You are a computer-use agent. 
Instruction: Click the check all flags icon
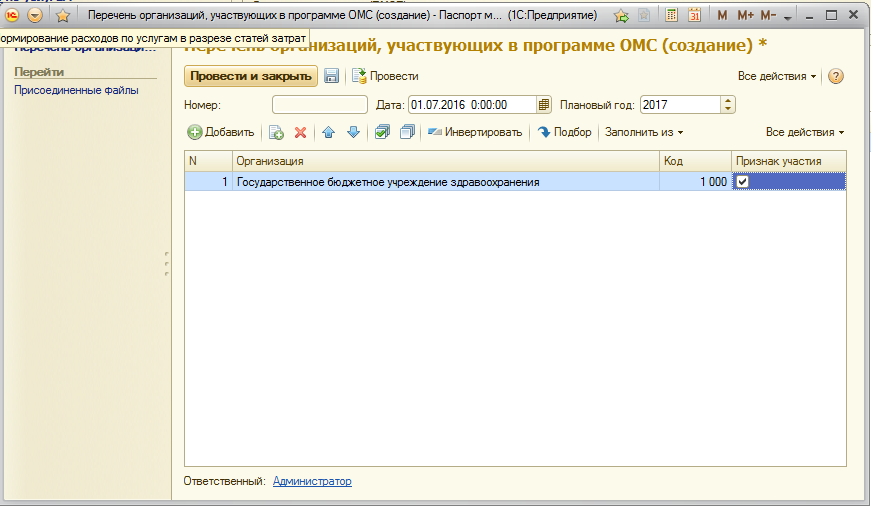(x=382, y=132)
